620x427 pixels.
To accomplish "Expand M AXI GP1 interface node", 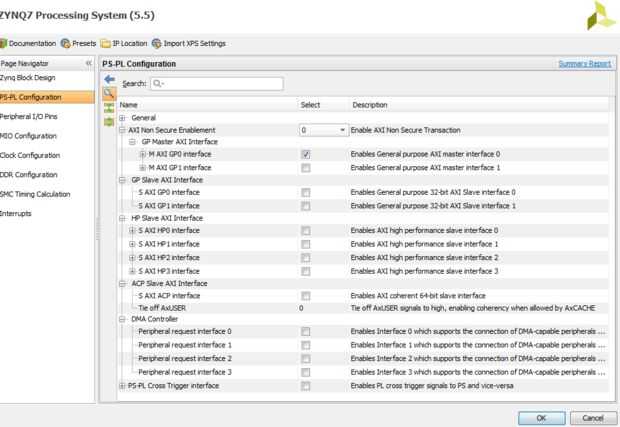I will (143, 168).
